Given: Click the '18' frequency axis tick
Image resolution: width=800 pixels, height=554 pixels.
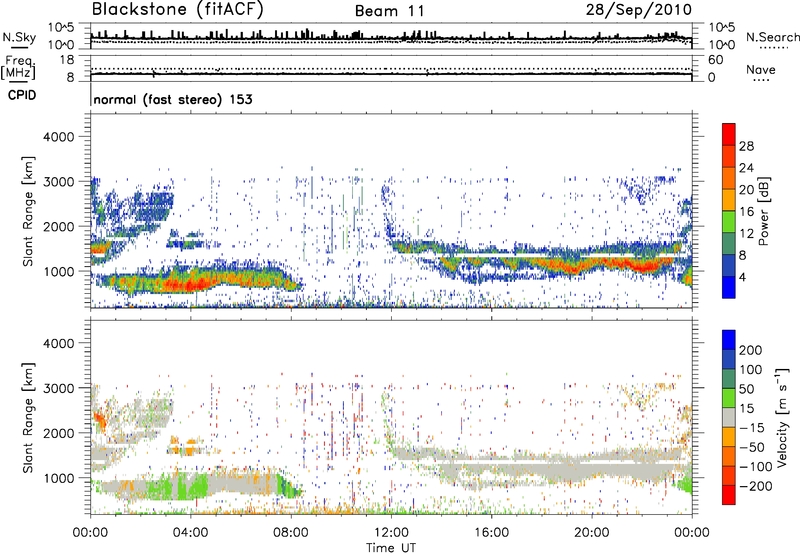Looking at the screenshot, I should point(67,60).
